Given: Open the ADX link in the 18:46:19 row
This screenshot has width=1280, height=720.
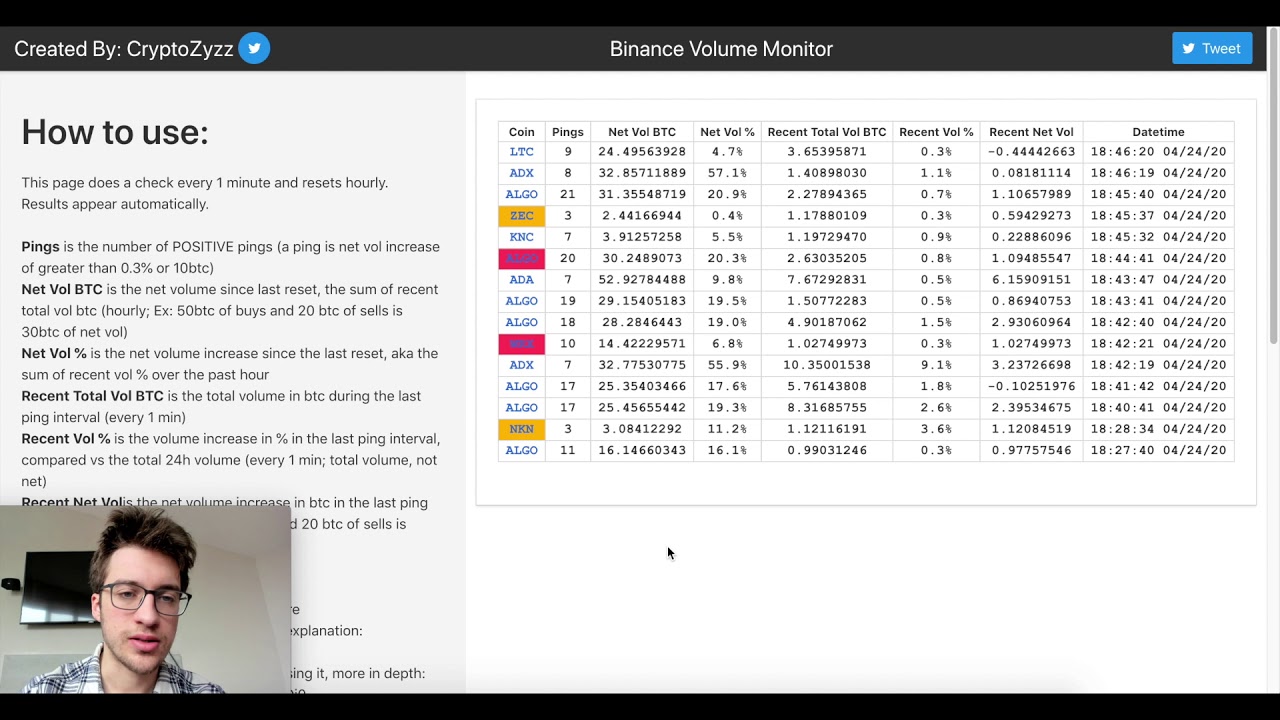Looking at the screenshot, I should click(521, 173).
